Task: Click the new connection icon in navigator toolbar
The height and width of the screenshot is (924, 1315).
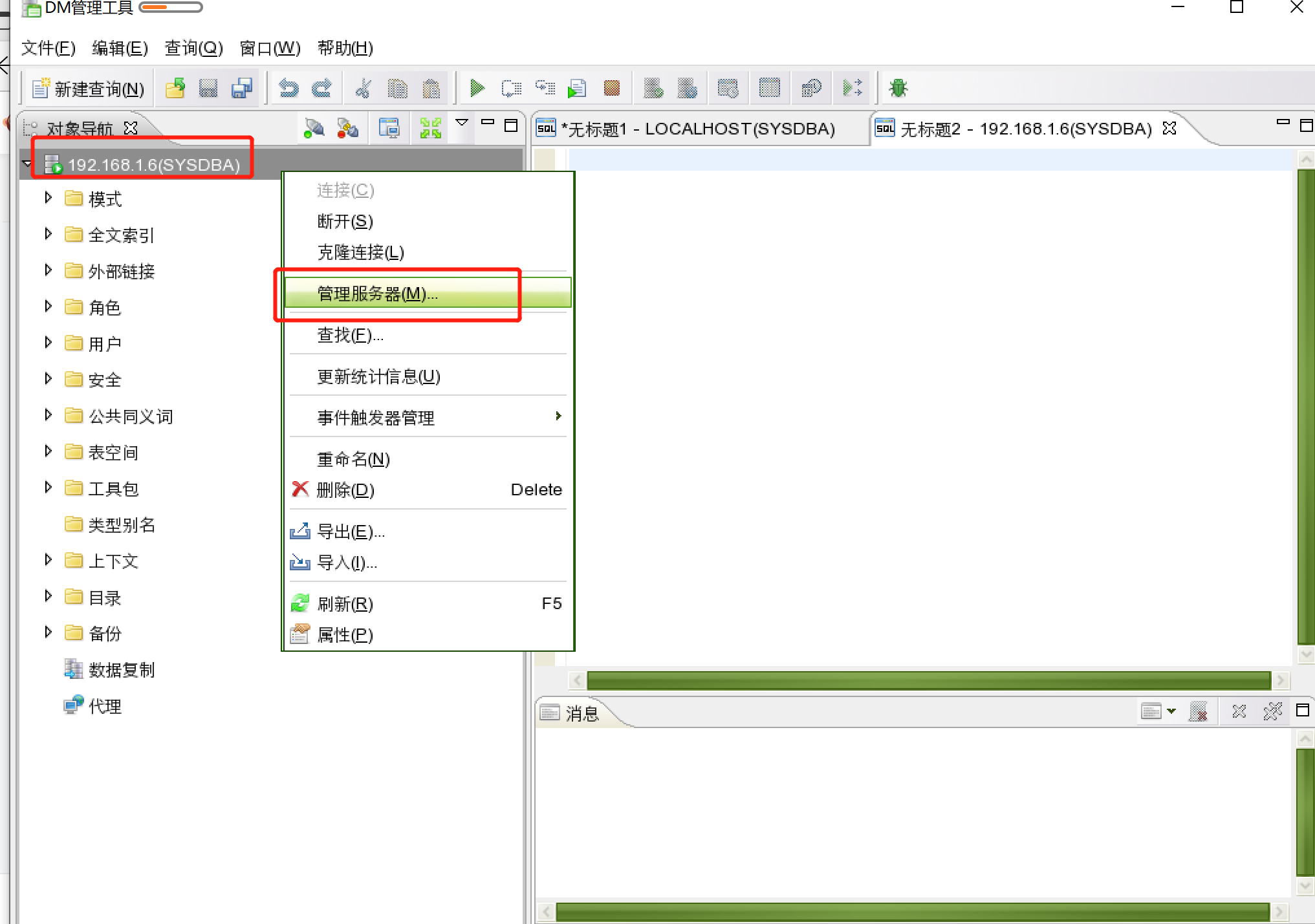Action: pos(314,128)
